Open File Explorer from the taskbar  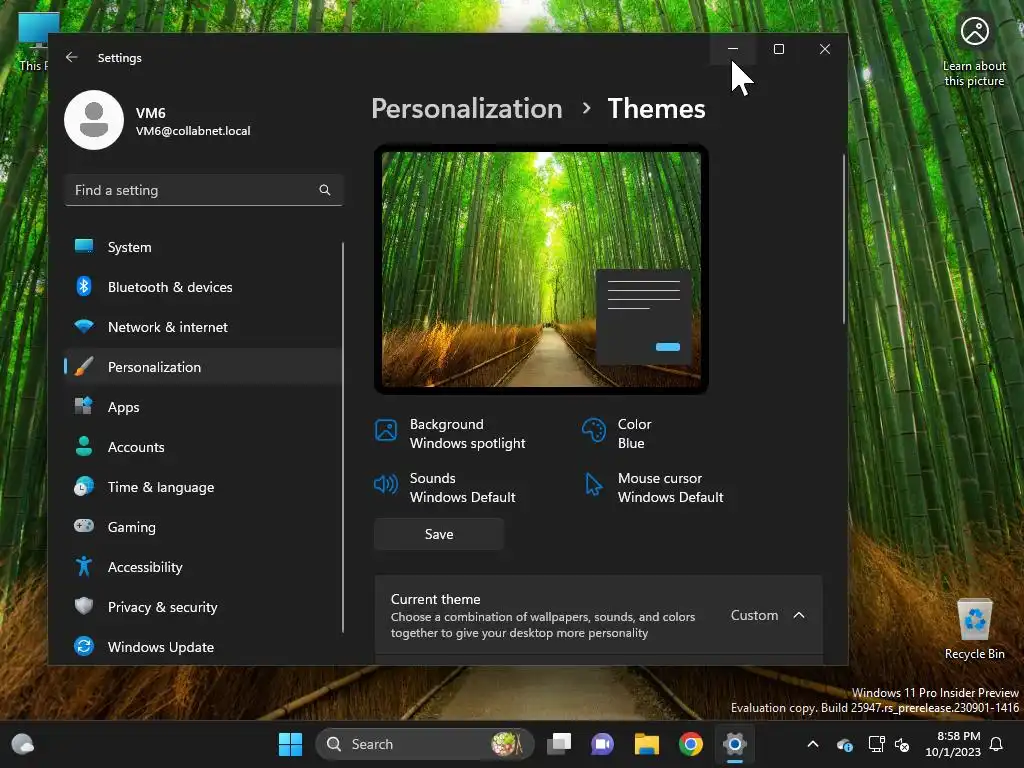pyautogui.click(x=647, y=744)
